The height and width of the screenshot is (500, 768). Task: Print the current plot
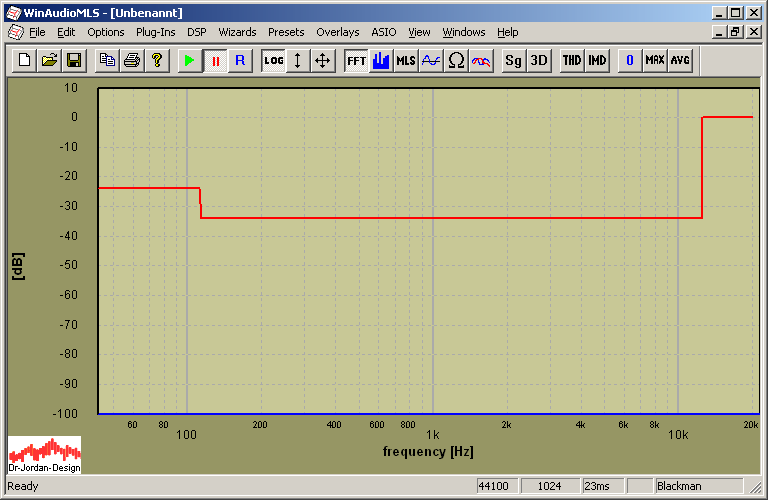[x=131, y=60]
